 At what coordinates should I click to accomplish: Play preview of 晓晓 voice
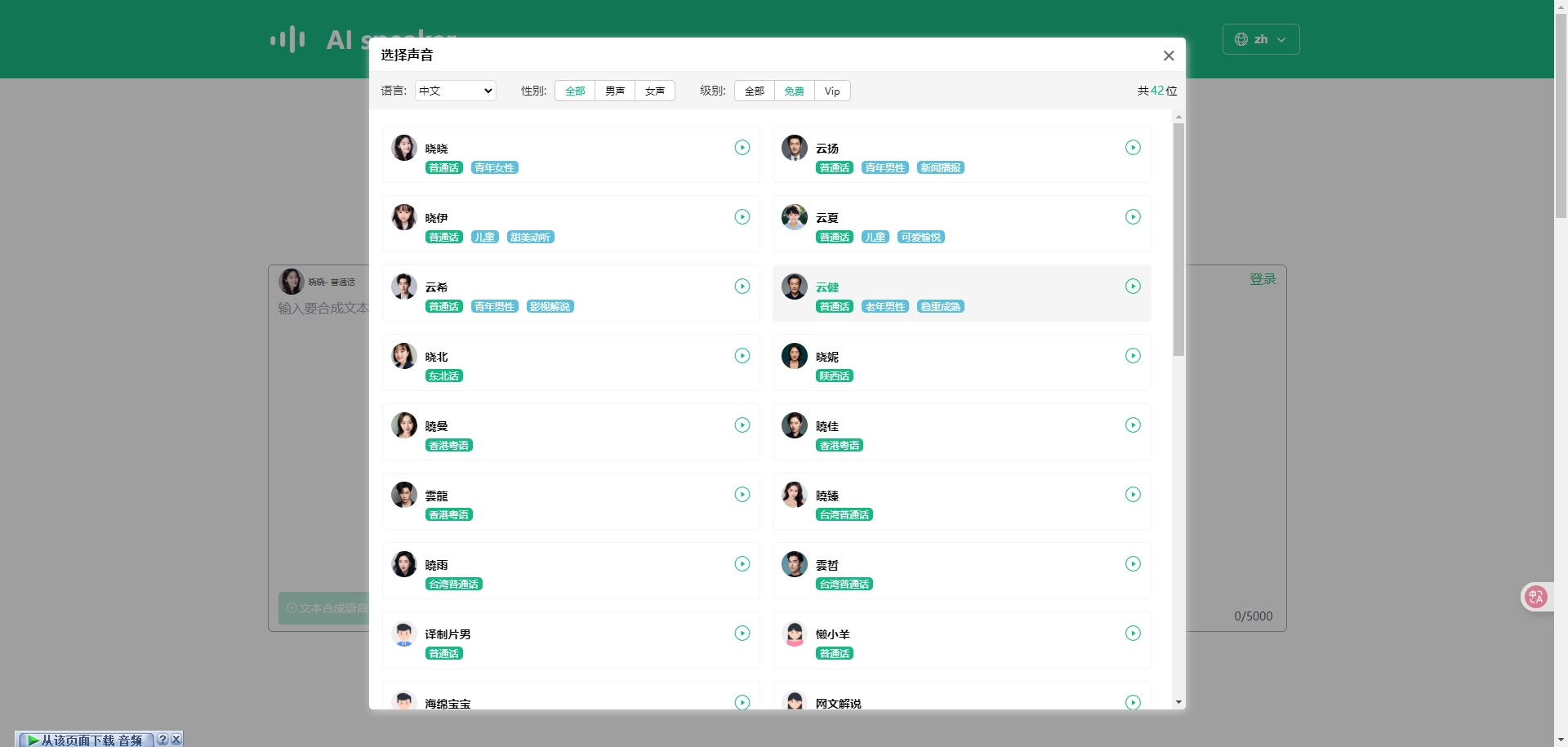click(x=742, y=148)
